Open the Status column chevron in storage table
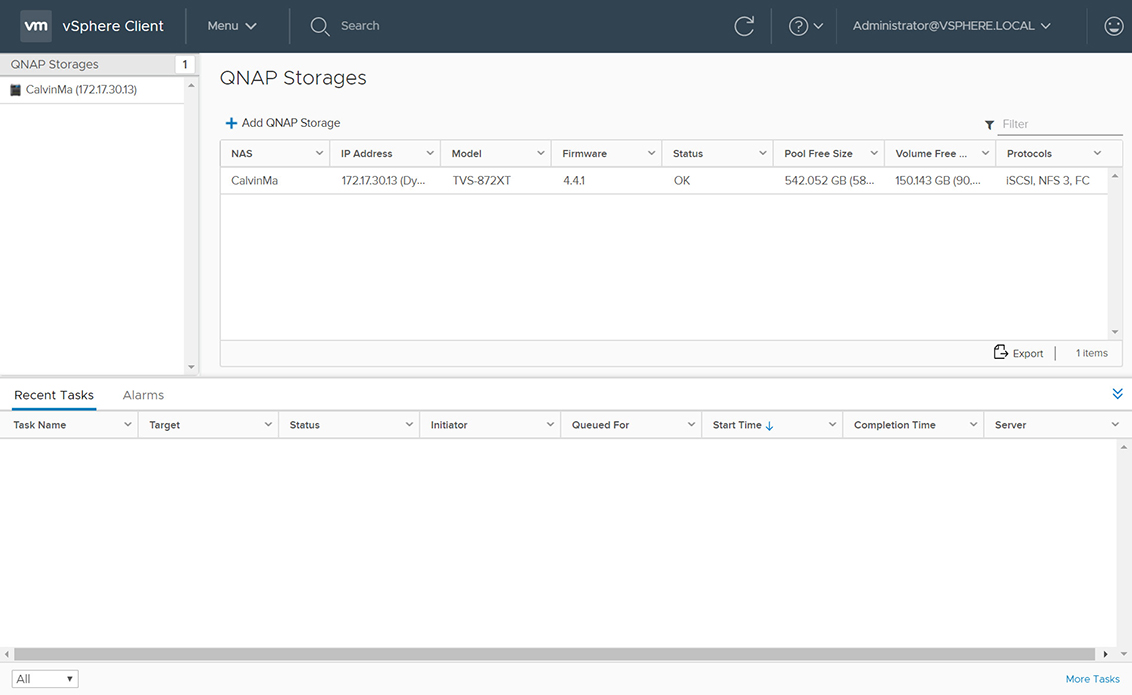The image size is (1132, 695). pos(762,153)
